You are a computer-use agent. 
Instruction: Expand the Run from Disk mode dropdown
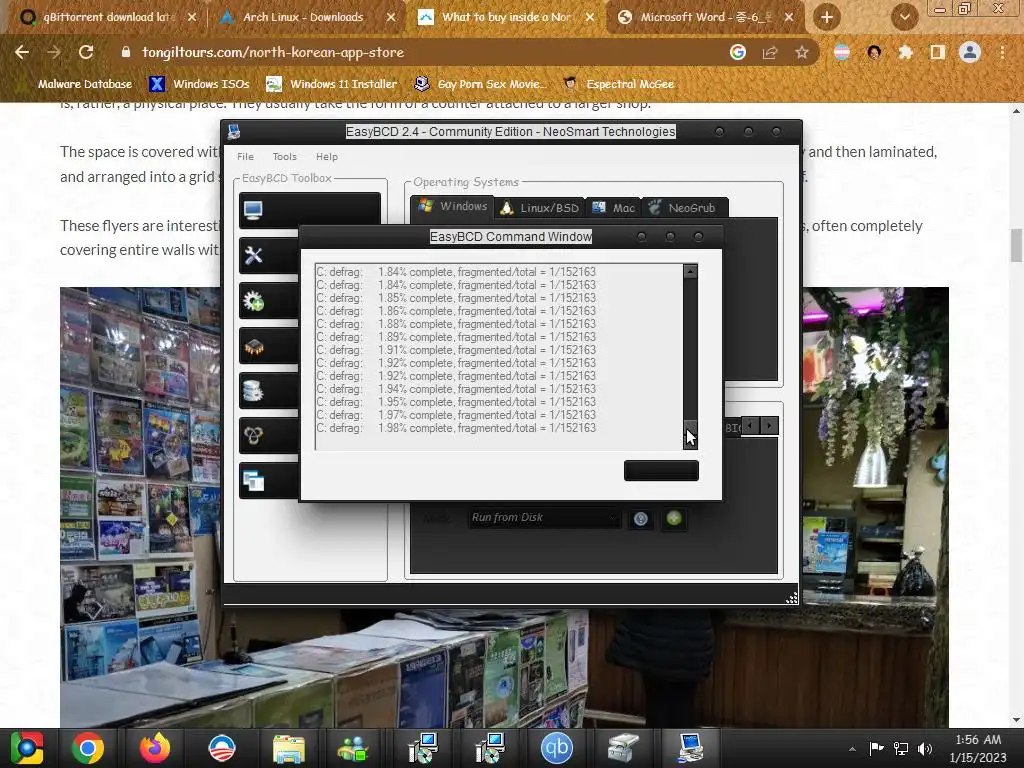point(543,518)
